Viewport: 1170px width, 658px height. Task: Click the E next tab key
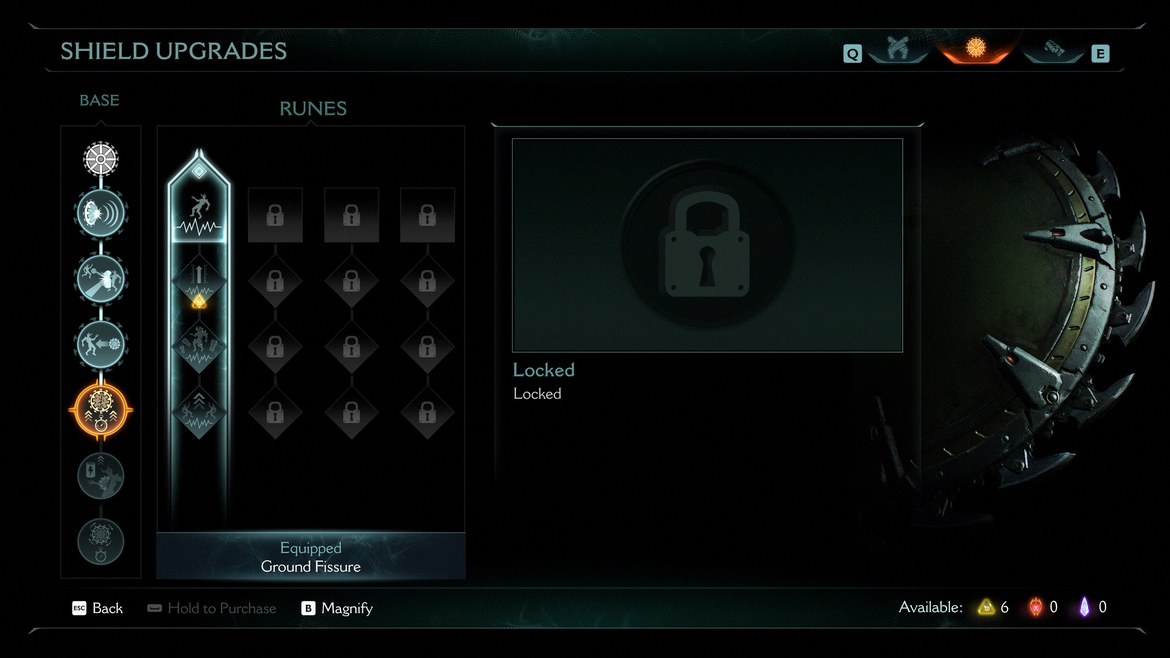pyautogui.click(x=1100, y=54)
